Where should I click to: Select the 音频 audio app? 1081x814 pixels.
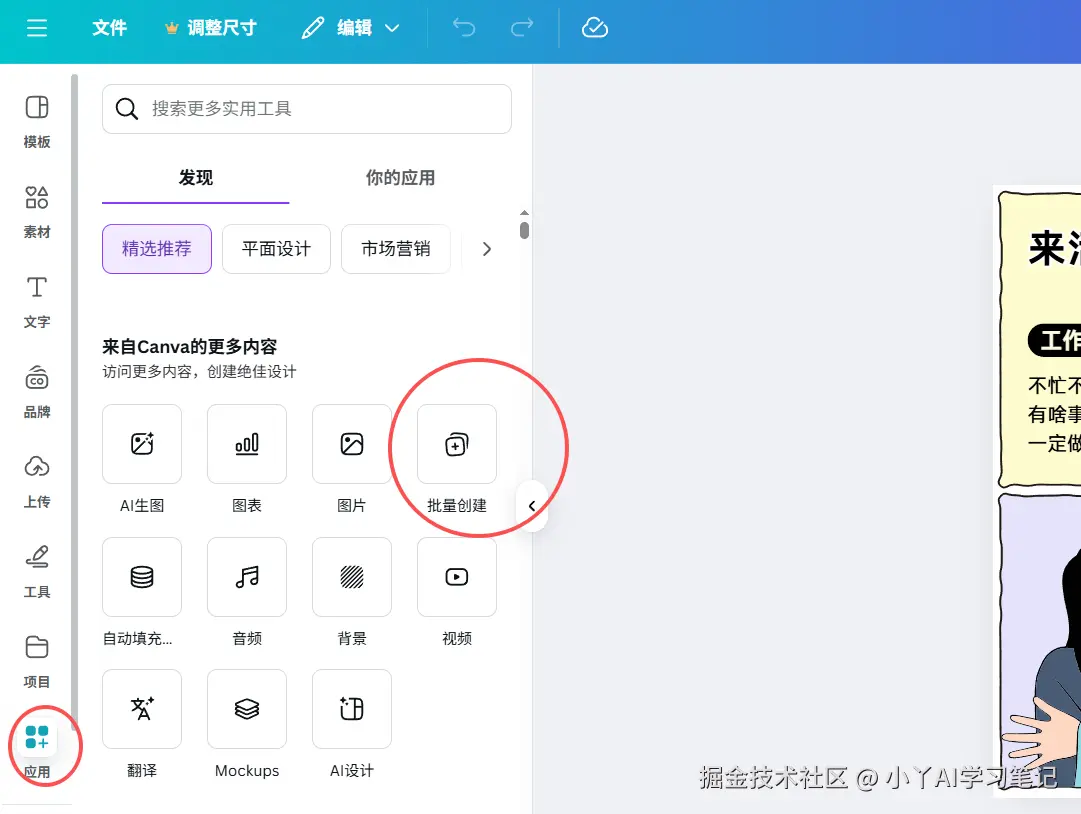tap(246, 577)
